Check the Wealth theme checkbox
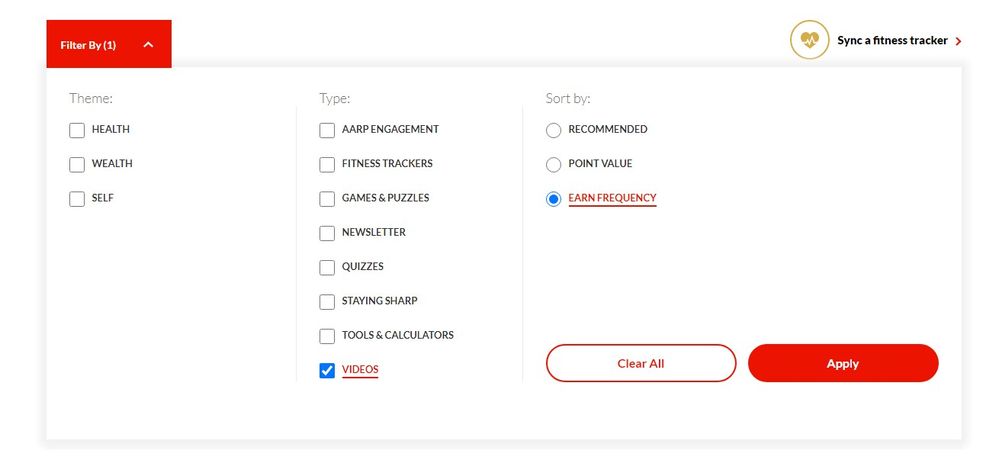 pos(77,165)
